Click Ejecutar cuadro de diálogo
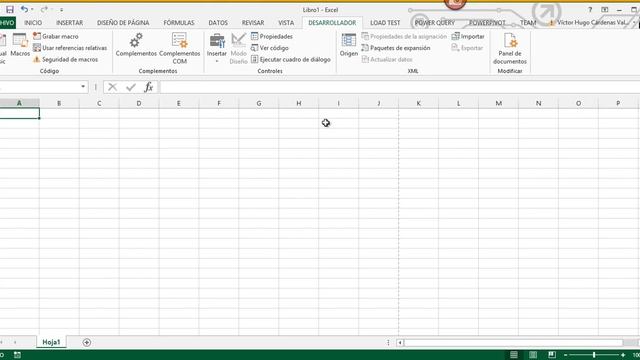 (x=291, y=59)
